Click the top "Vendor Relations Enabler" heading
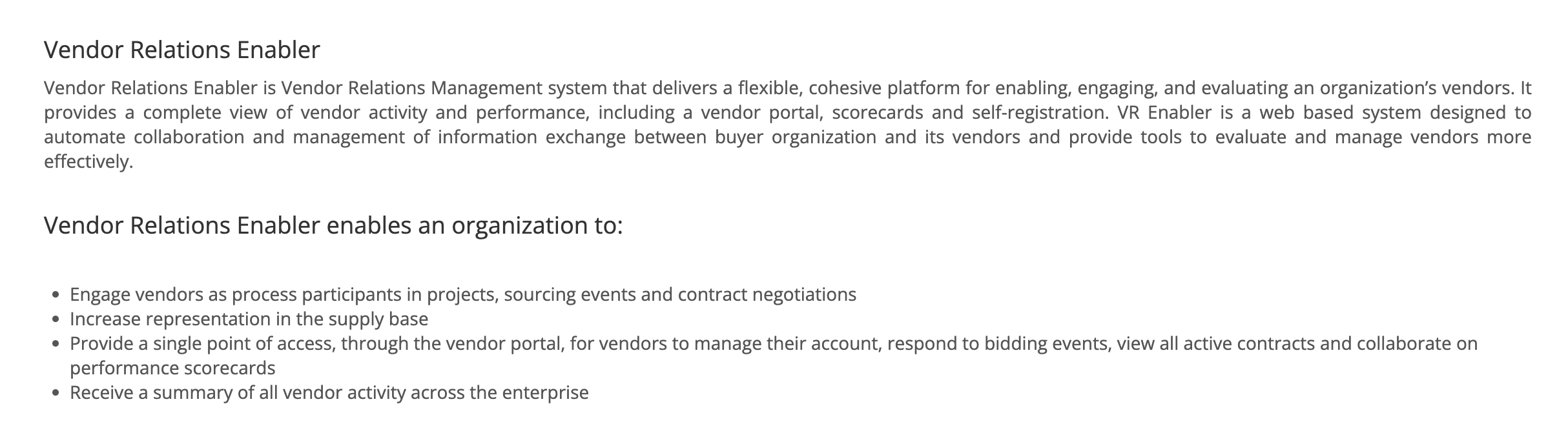This screenshot has height=426, width=1568. 181,50
